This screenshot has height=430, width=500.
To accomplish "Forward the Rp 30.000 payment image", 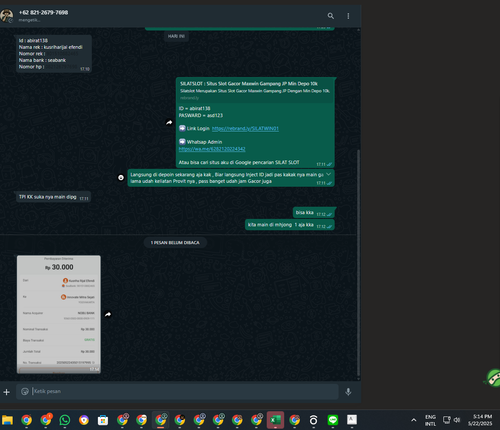I will pos(108,314).
